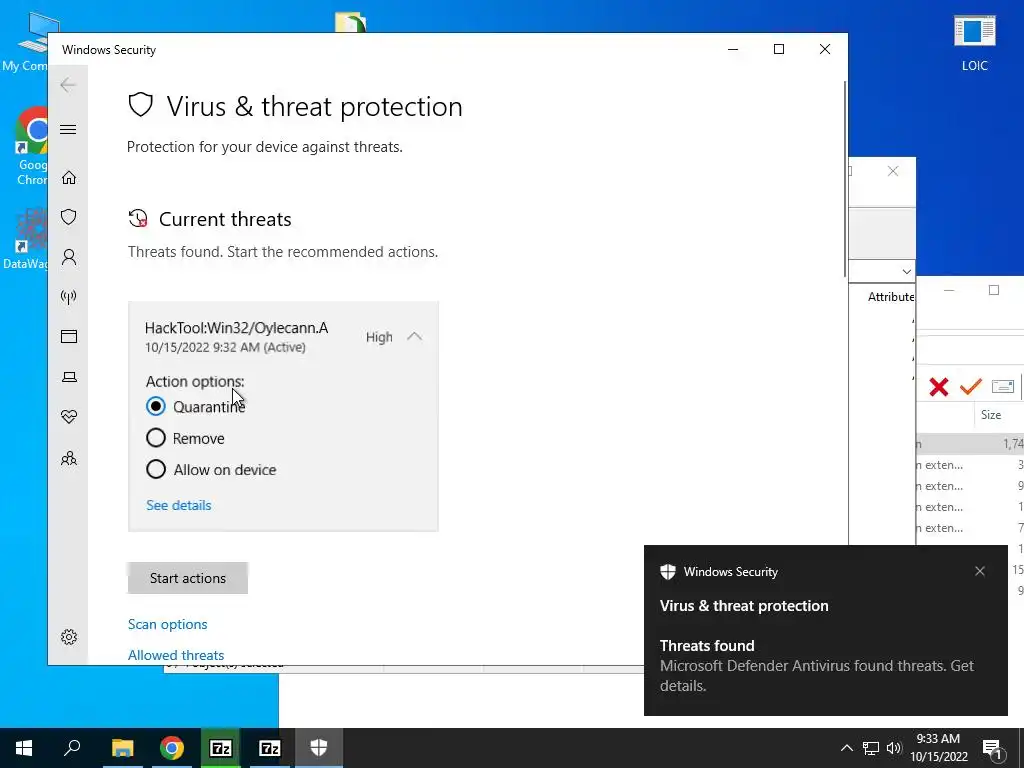Open the network tray icon
The width and height of the screenshot is (1024, 768).
870,748
